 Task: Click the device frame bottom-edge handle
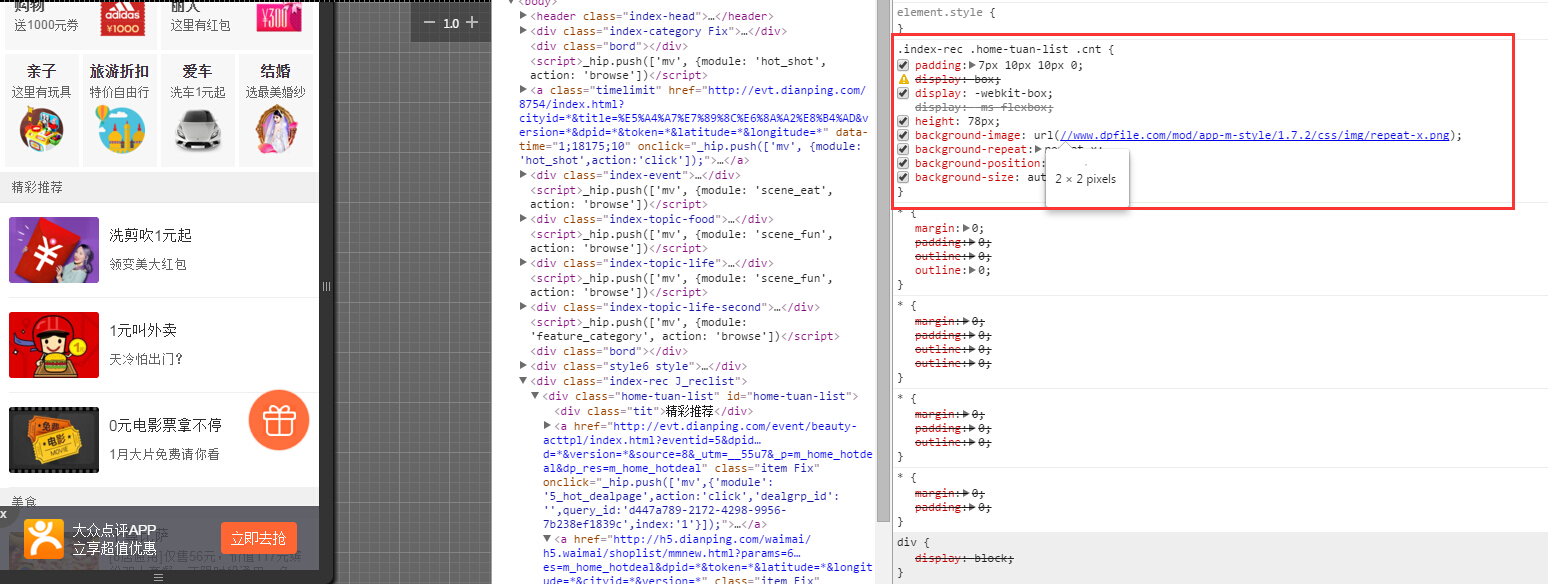click(158, 577)
